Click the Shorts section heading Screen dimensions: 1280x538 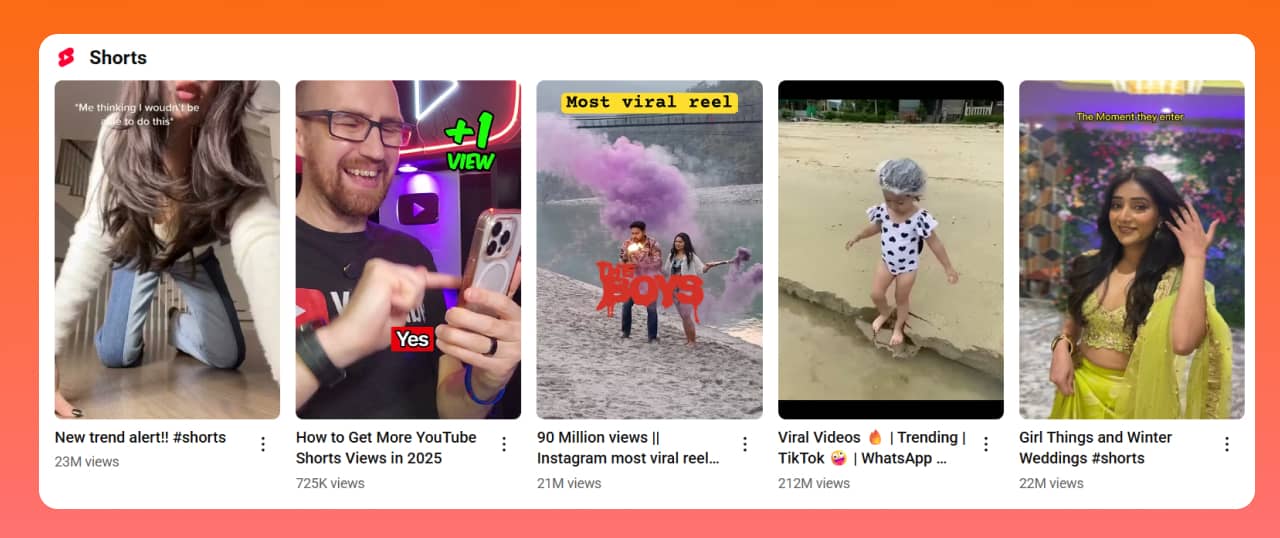[118, 57]
